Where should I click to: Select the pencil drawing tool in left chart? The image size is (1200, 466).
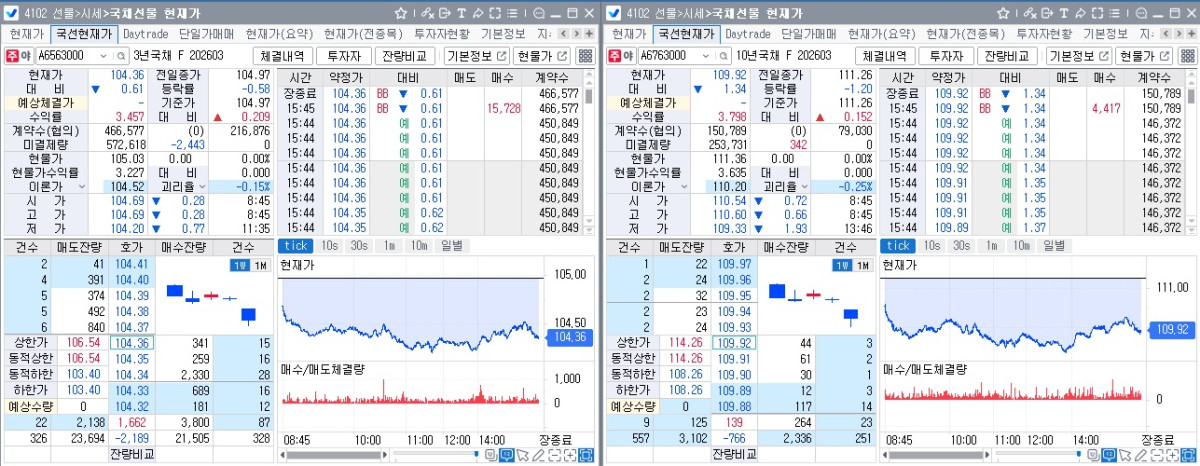tap(538, 455)
